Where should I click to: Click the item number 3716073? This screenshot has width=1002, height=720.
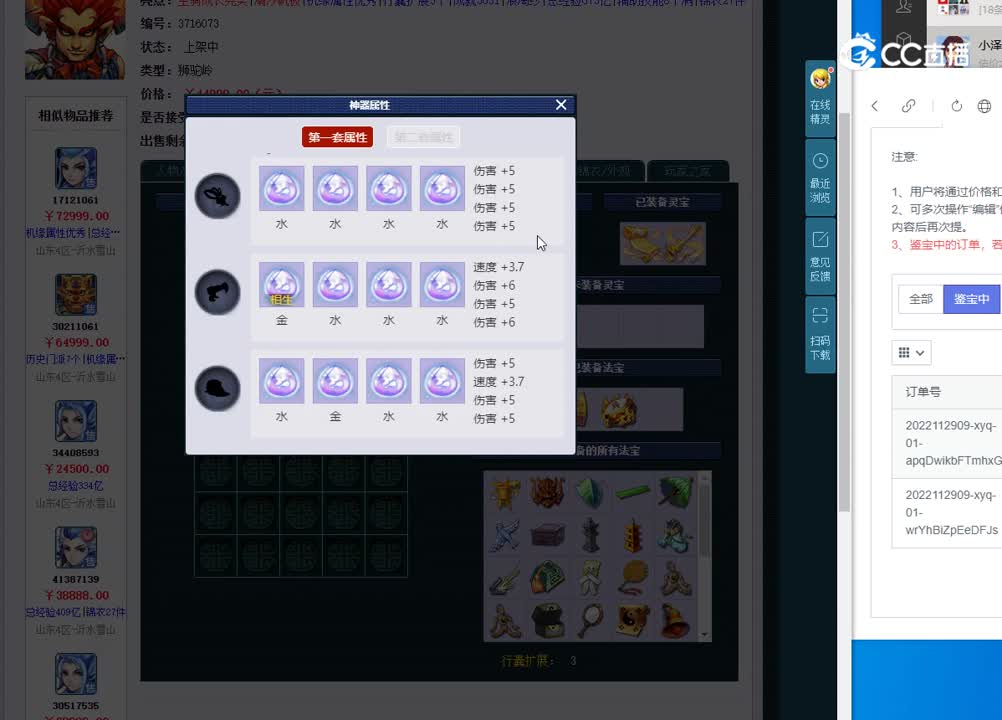click(198, 24)
